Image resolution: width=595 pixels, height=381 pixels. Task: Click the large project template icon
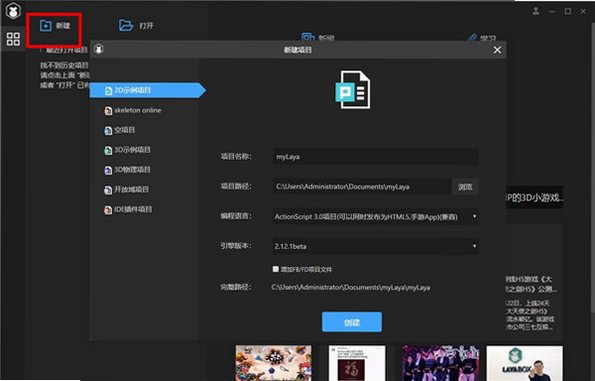tap(353, 90)
